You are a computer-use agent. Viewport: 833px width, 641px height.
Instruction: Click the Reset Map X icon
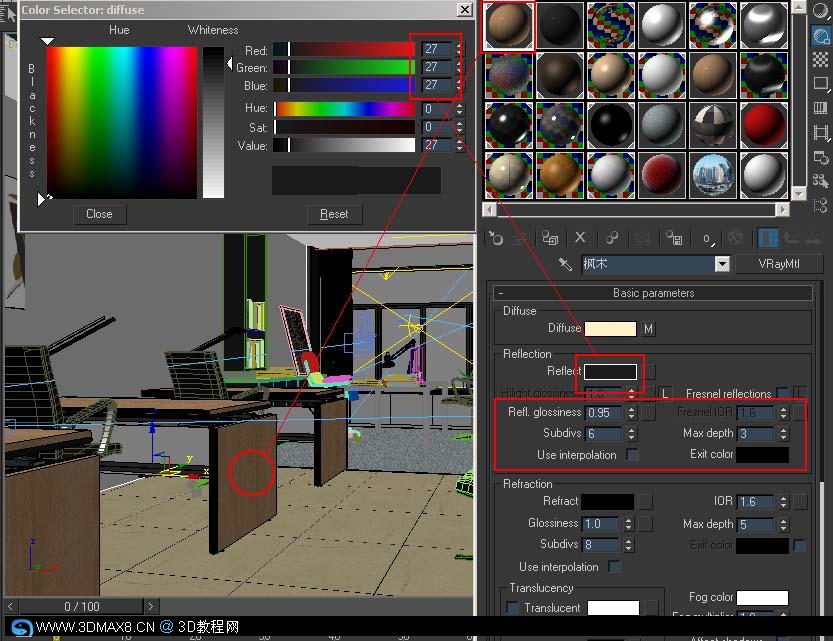tap(580, 238)
